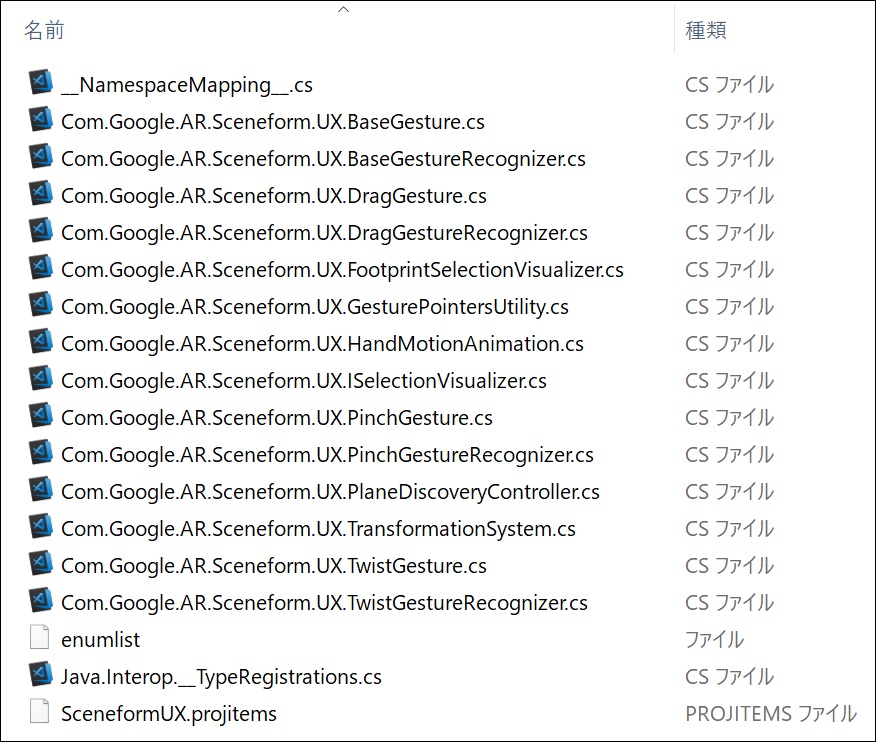Sort files by the 名前 column header

point(44,30)
